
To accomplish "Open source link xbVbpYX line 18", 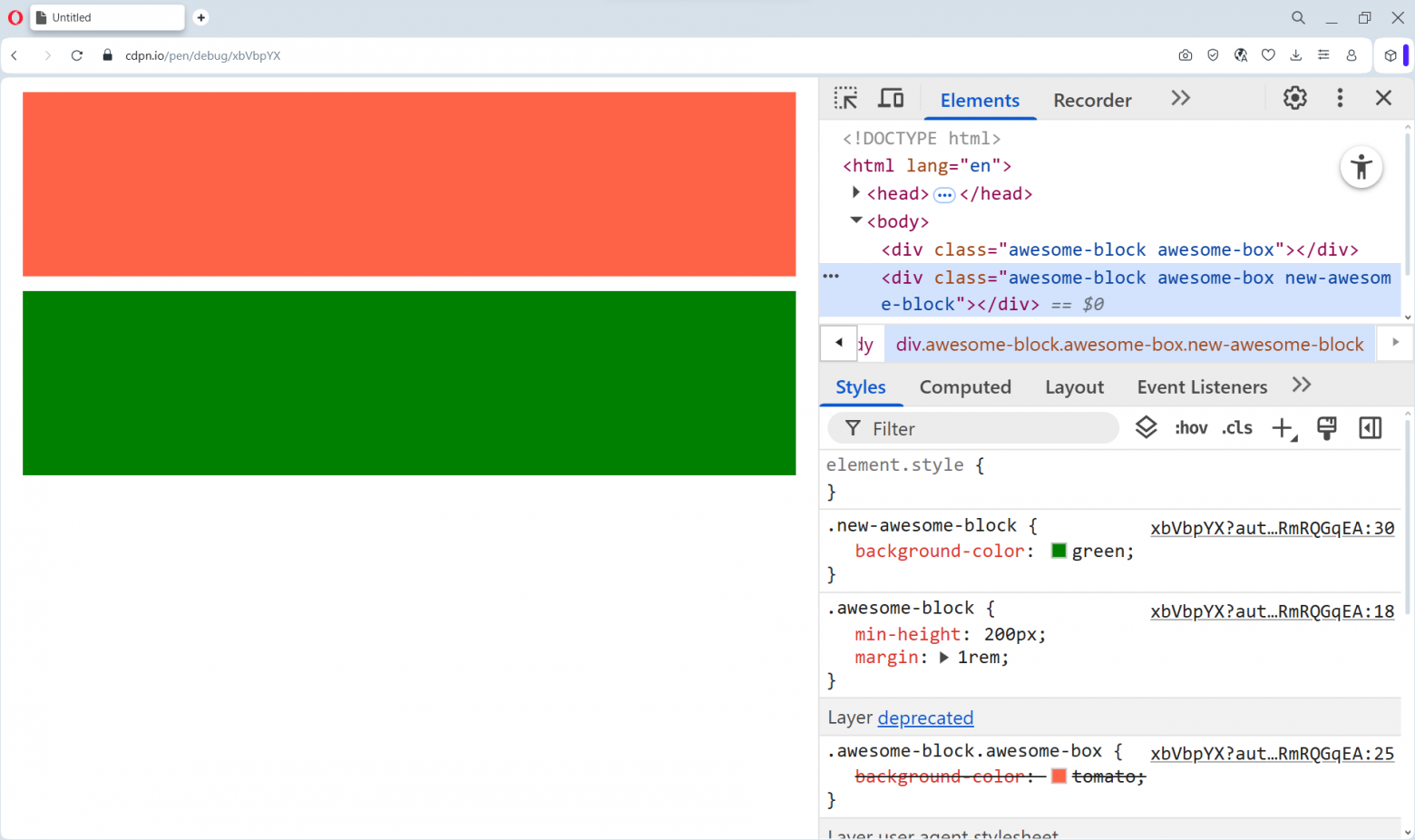I will point(1273,610).
